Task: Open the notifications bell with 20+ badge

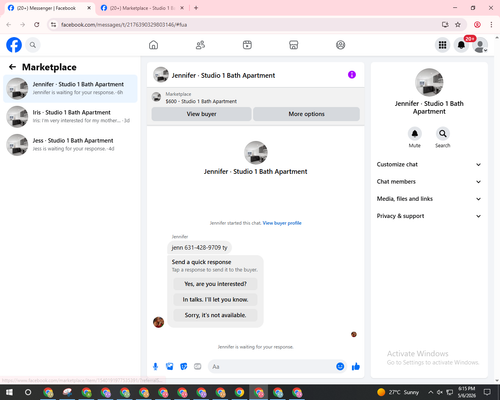Action: click(461, 45)
